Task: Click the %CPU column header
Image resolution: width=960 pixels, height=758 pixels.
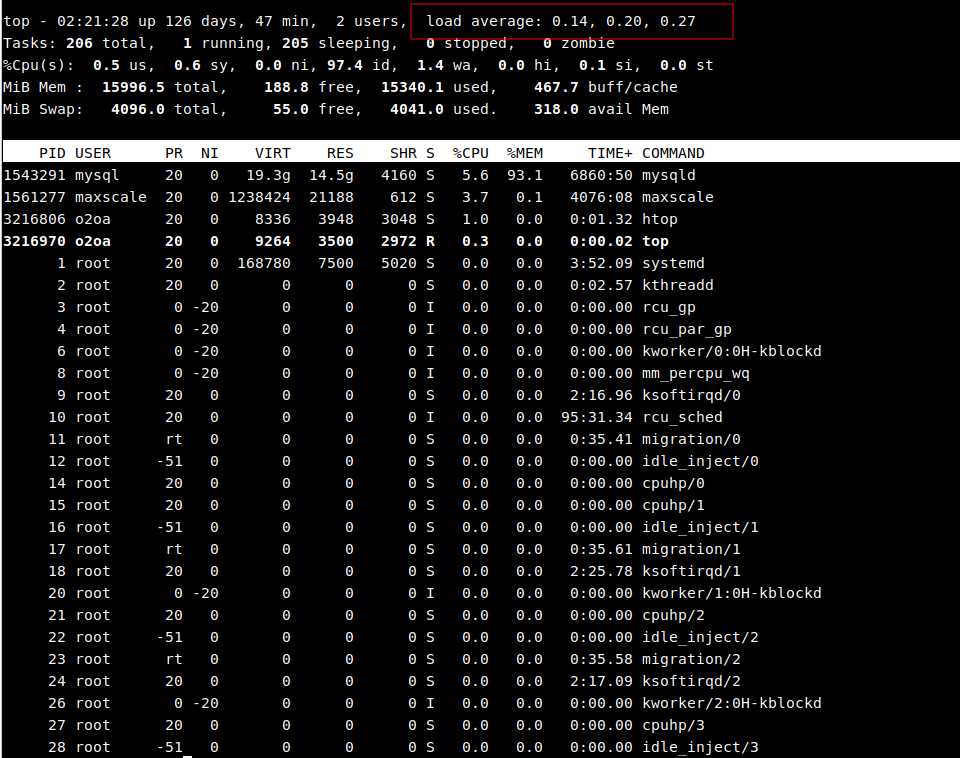Action: [x=470, y=153]
